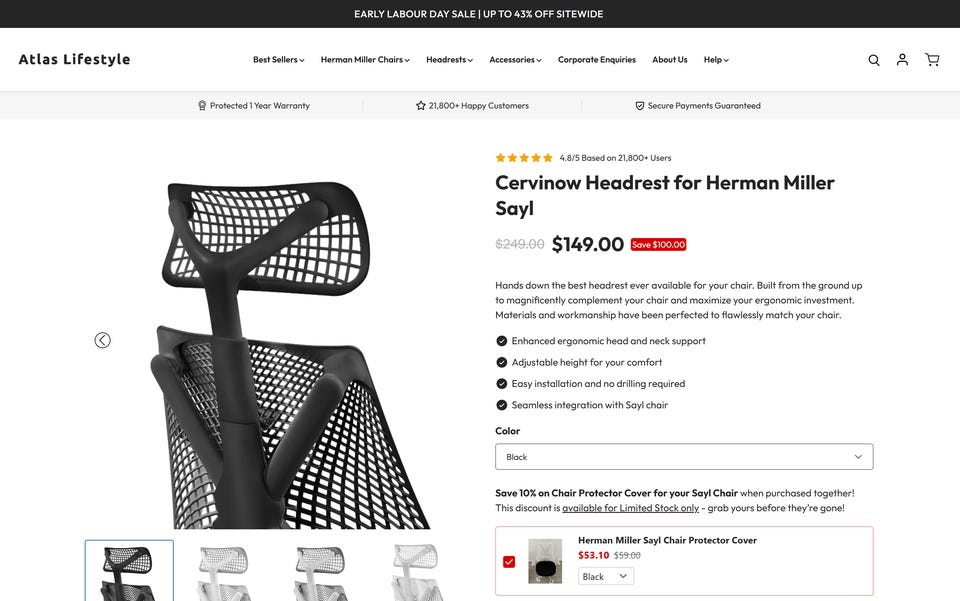Screen dimensions: 960x601
Task: Click the Atlas Lifestyle logo
Action: [x=75, y=59]
